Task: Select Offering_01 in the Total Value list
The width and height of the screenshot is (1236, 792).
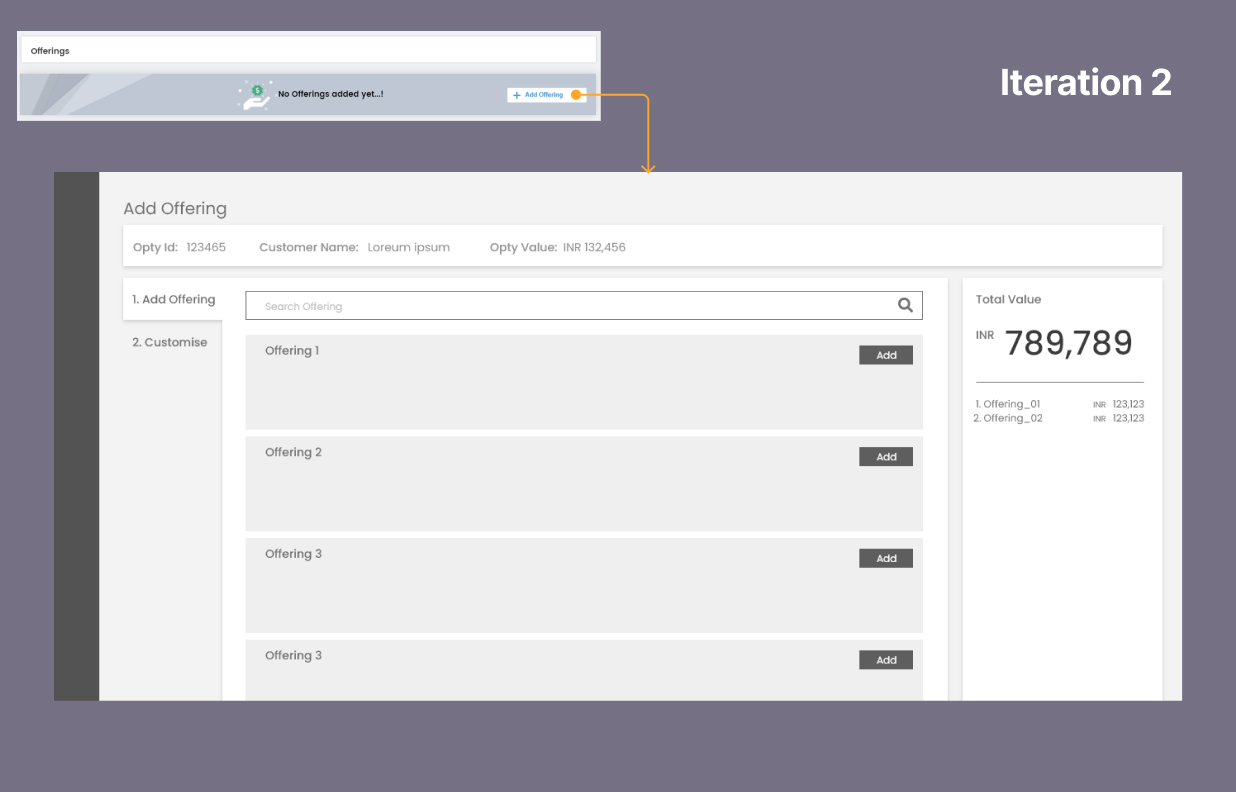Action: (1008, 404)
